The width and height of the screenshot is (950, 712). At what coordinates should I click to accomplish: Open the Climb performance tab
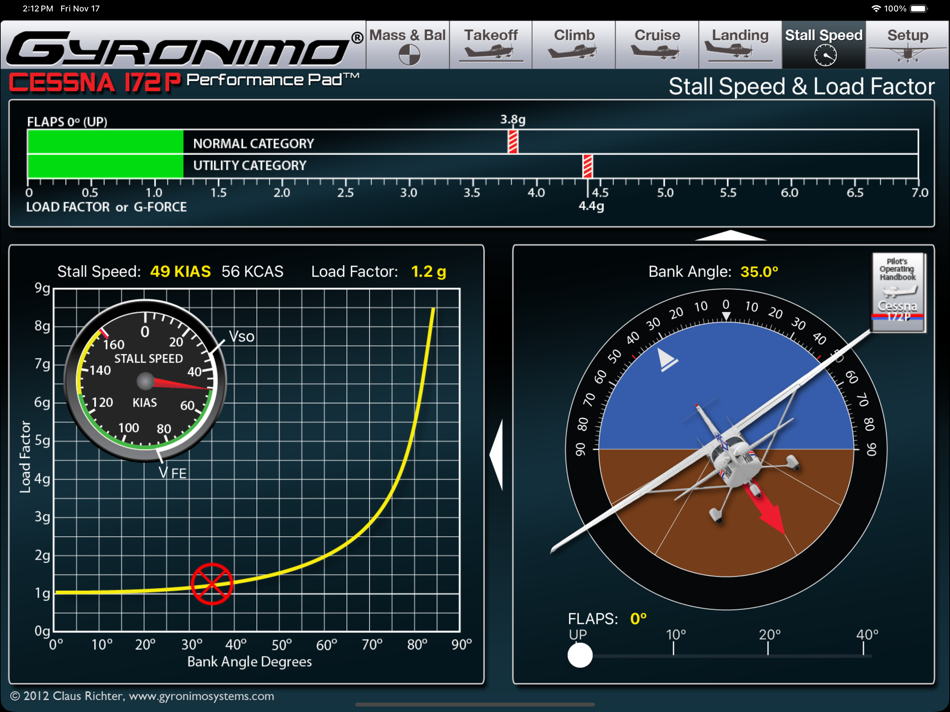coord(574,45)
